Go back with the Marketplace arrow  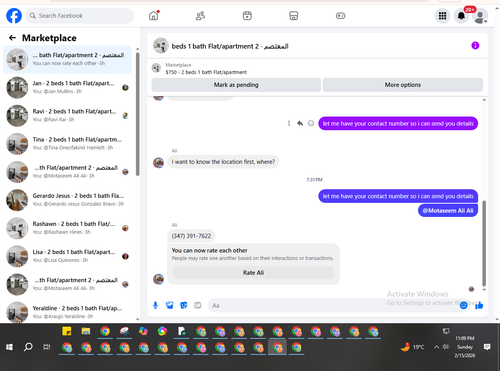tap(12, 38)
